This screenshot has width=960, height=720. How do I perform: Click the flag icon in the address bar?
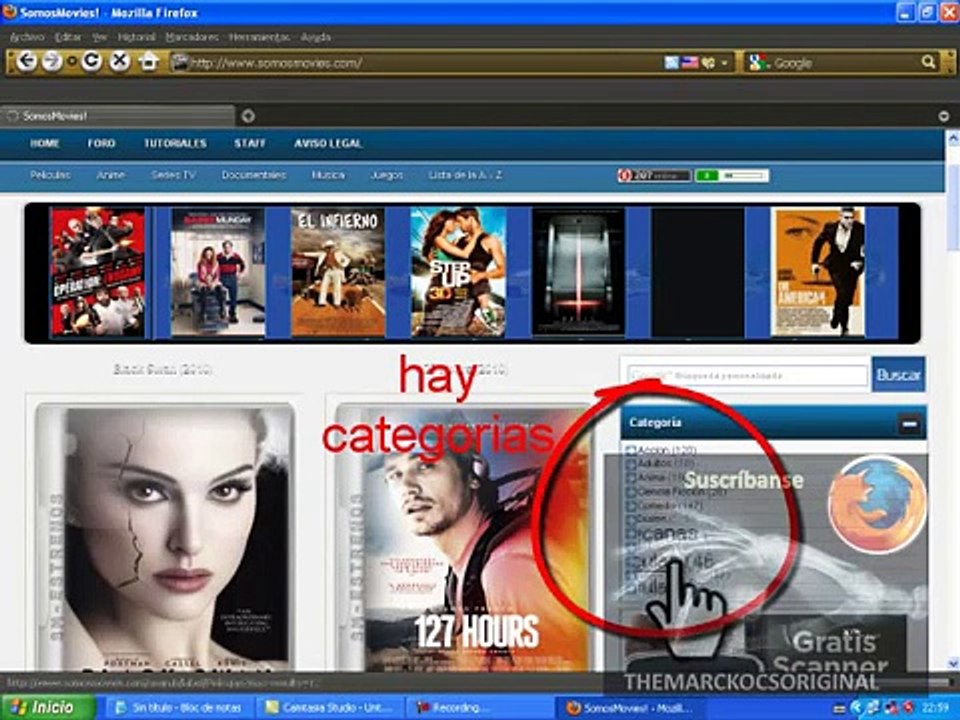pos(690,62)
